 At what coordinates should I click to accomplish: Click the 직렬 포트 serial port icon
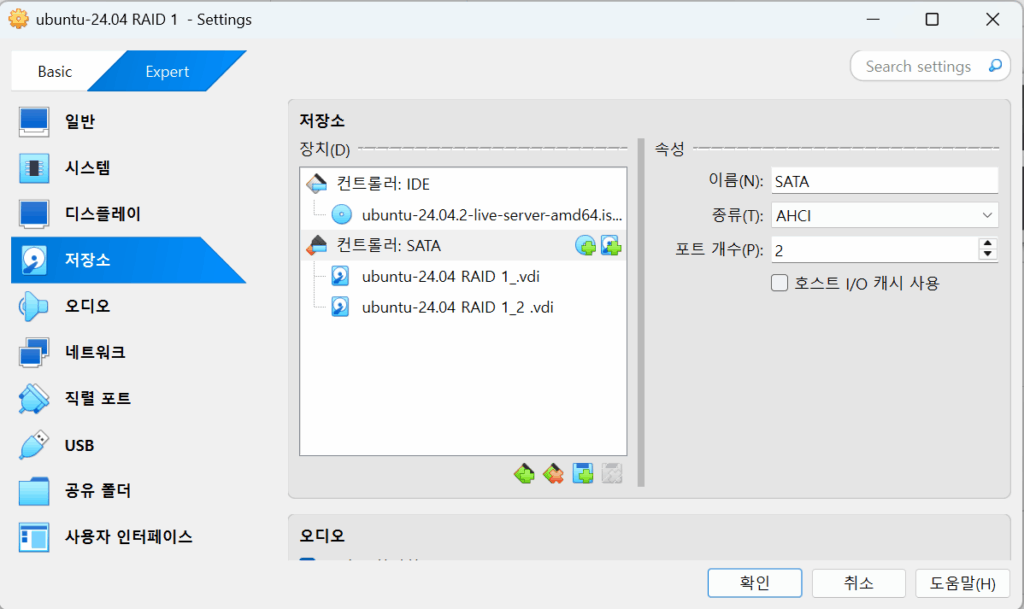coord(33,399)
